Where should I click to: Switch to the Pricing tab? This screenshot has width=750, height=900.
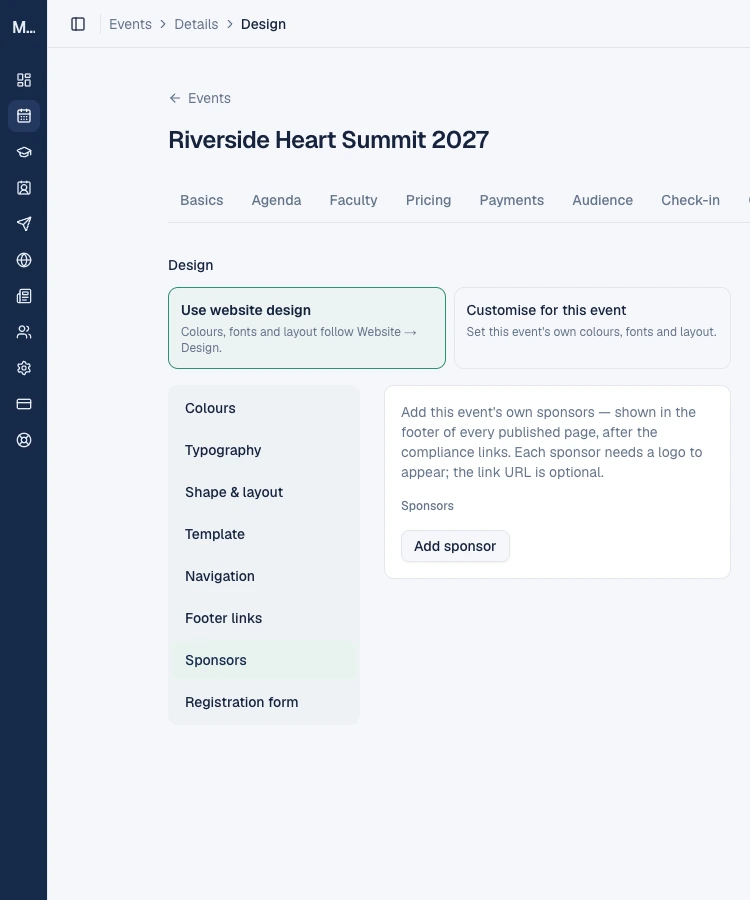pos(428,200)
